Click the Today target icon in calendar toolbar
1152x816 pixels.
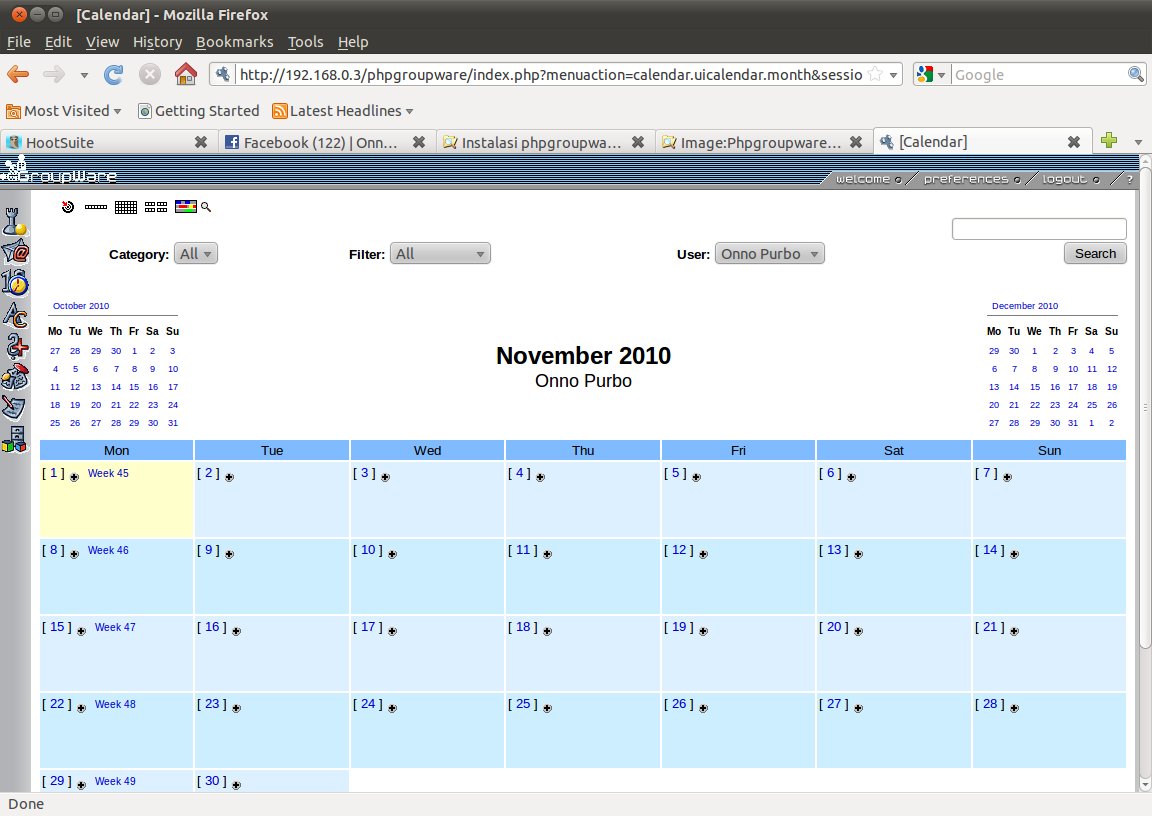(68, 207)
